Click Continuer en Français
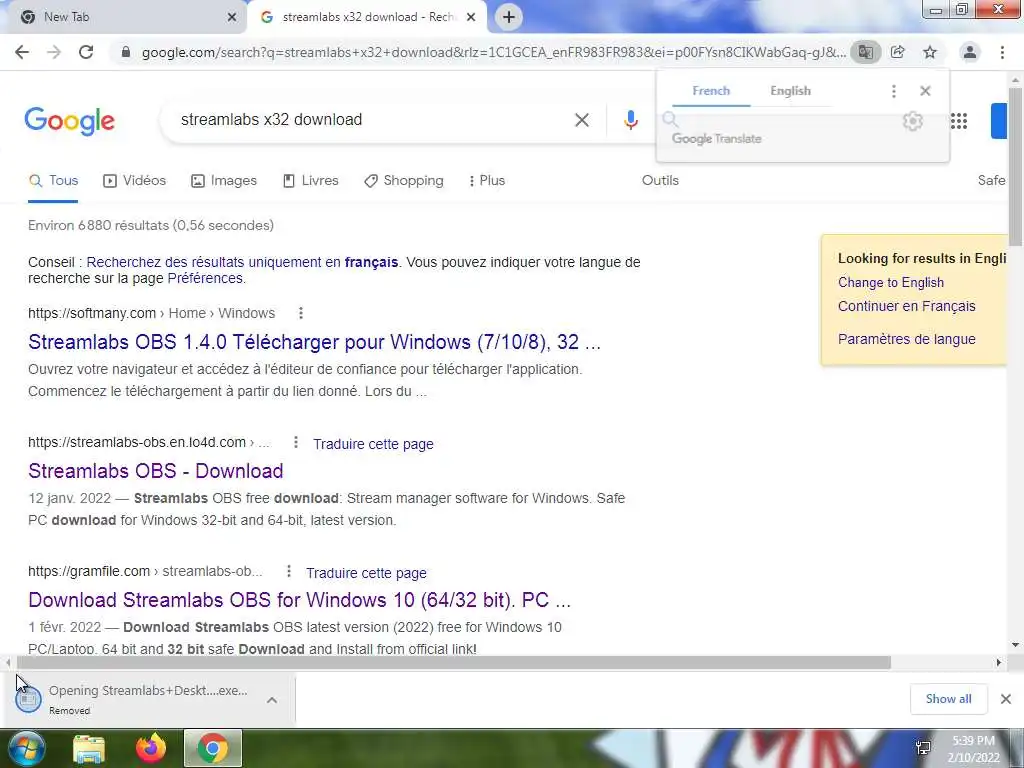This screenshot has width=1024, height=768. point(906,306)
